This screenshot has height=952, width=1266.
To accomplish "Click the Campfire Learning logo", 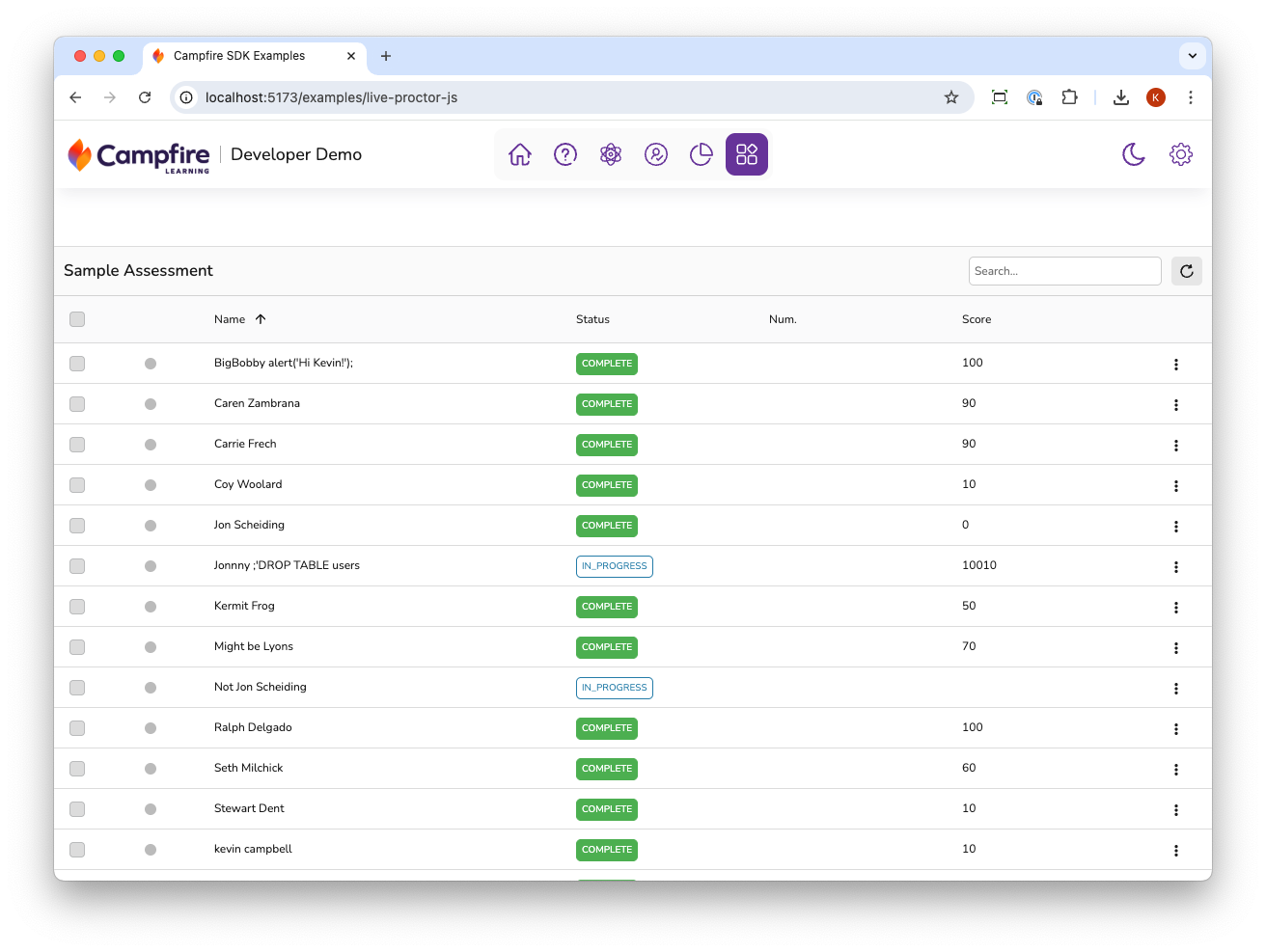I will point(139,155).
